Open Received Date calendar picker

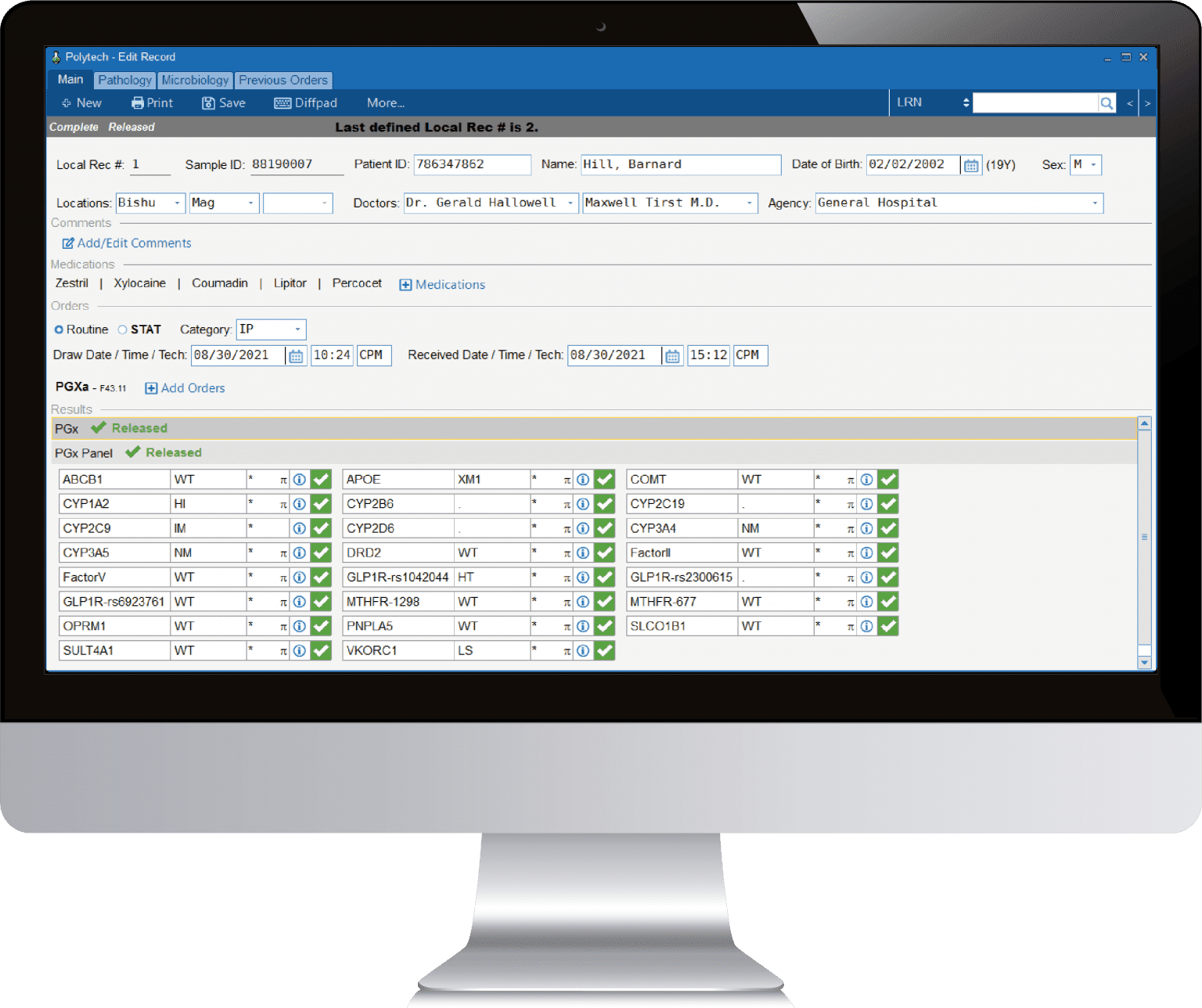point(672,356)
